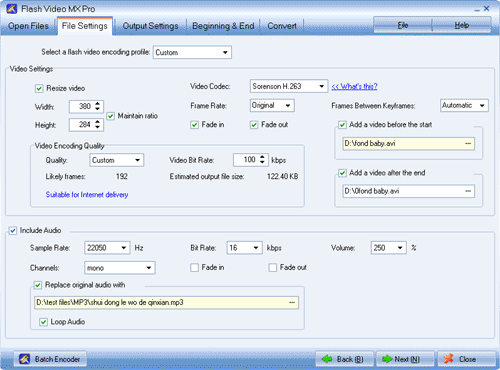Click the Likely frames value 192
This screenshot has width=500, height=370.
click(x=122, y=177)
